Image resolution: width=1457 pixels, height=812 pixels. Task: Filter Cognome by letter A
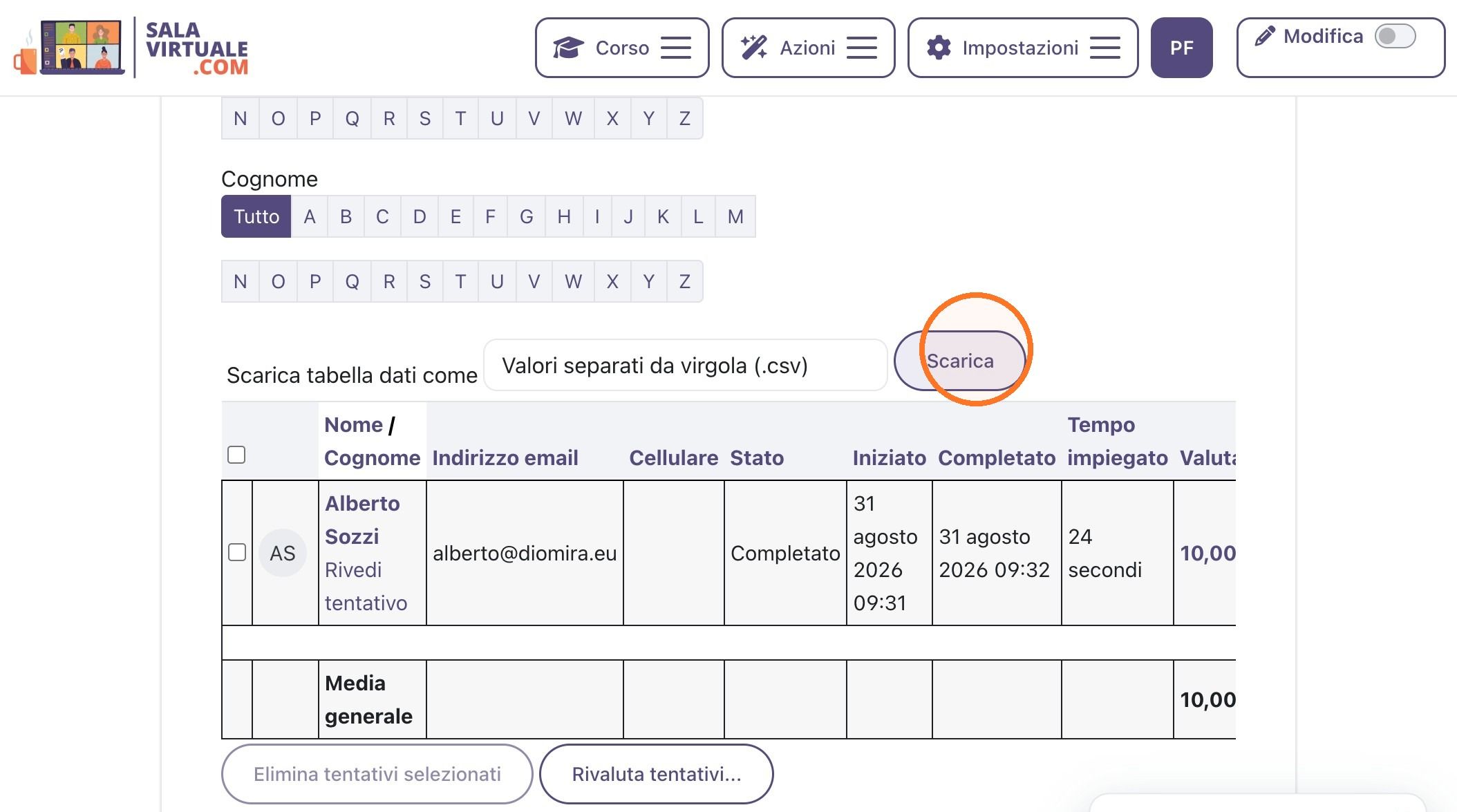click(310, 216)
